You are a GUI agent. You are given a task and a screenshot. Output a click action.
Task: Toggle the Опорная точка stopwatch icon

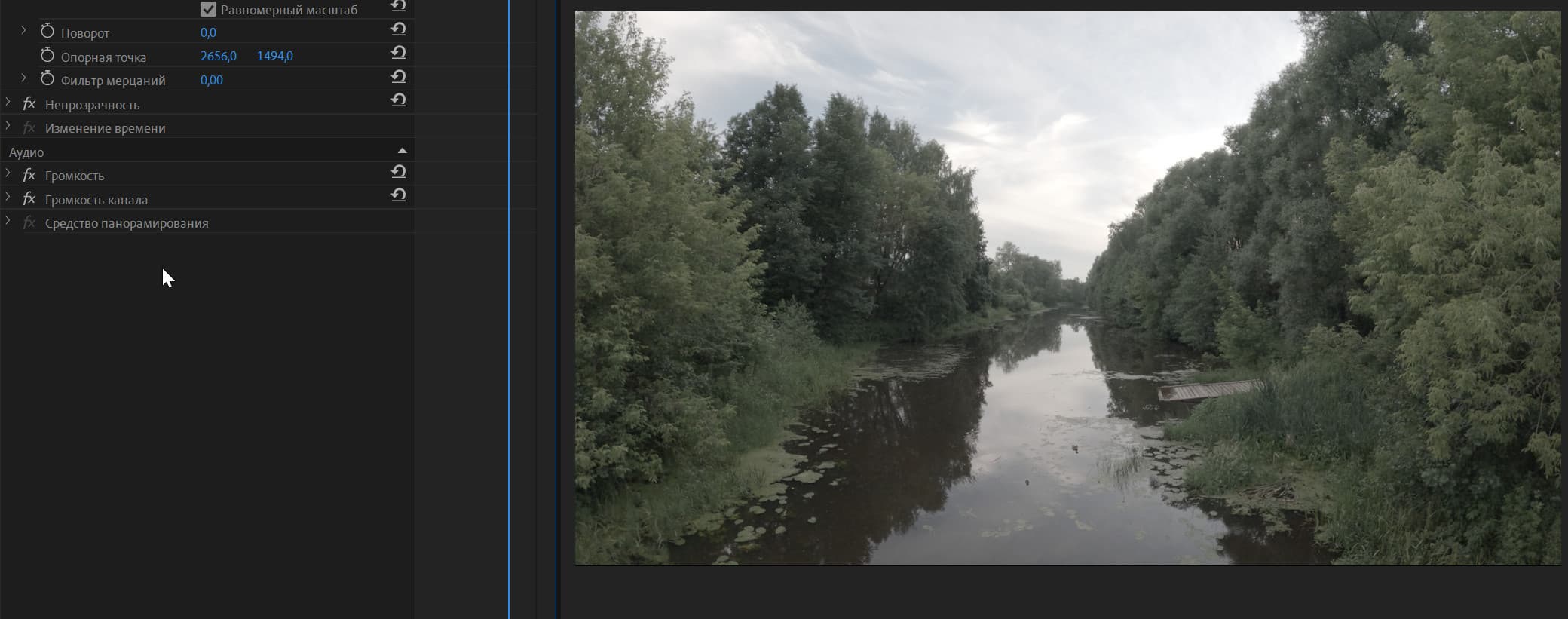click(x=47, y=55)
